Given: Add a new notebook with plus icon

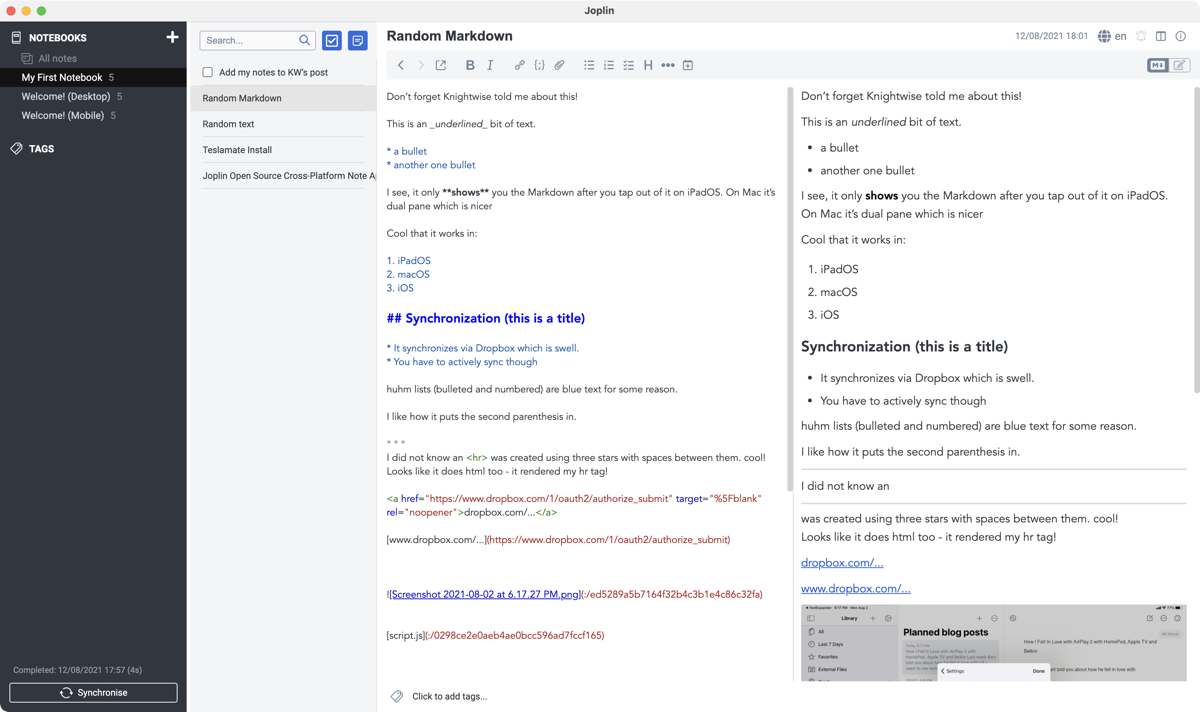Looking at the screenshot, I should [172, 37].
